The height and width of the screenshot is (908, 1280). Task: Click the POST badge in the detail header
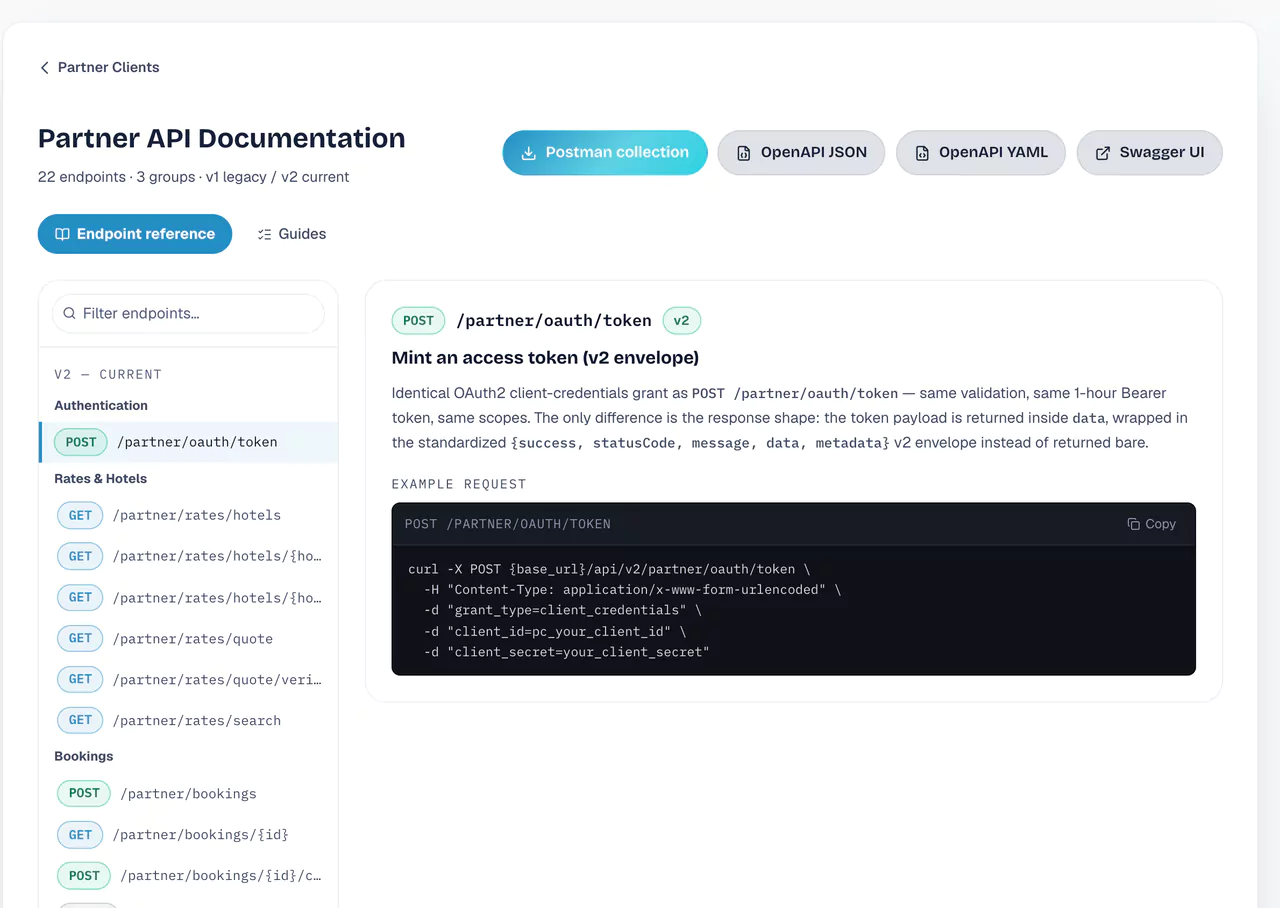click(x=418, y=321)
